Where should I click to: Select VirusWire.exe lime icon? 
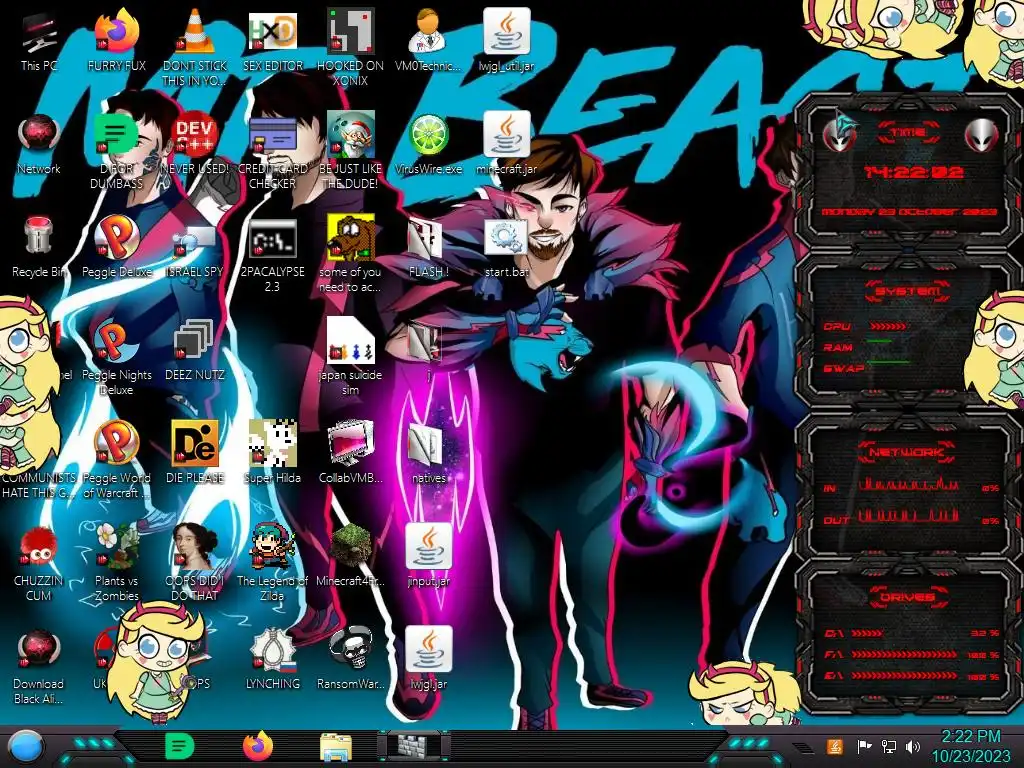click(x=428, y=144)
